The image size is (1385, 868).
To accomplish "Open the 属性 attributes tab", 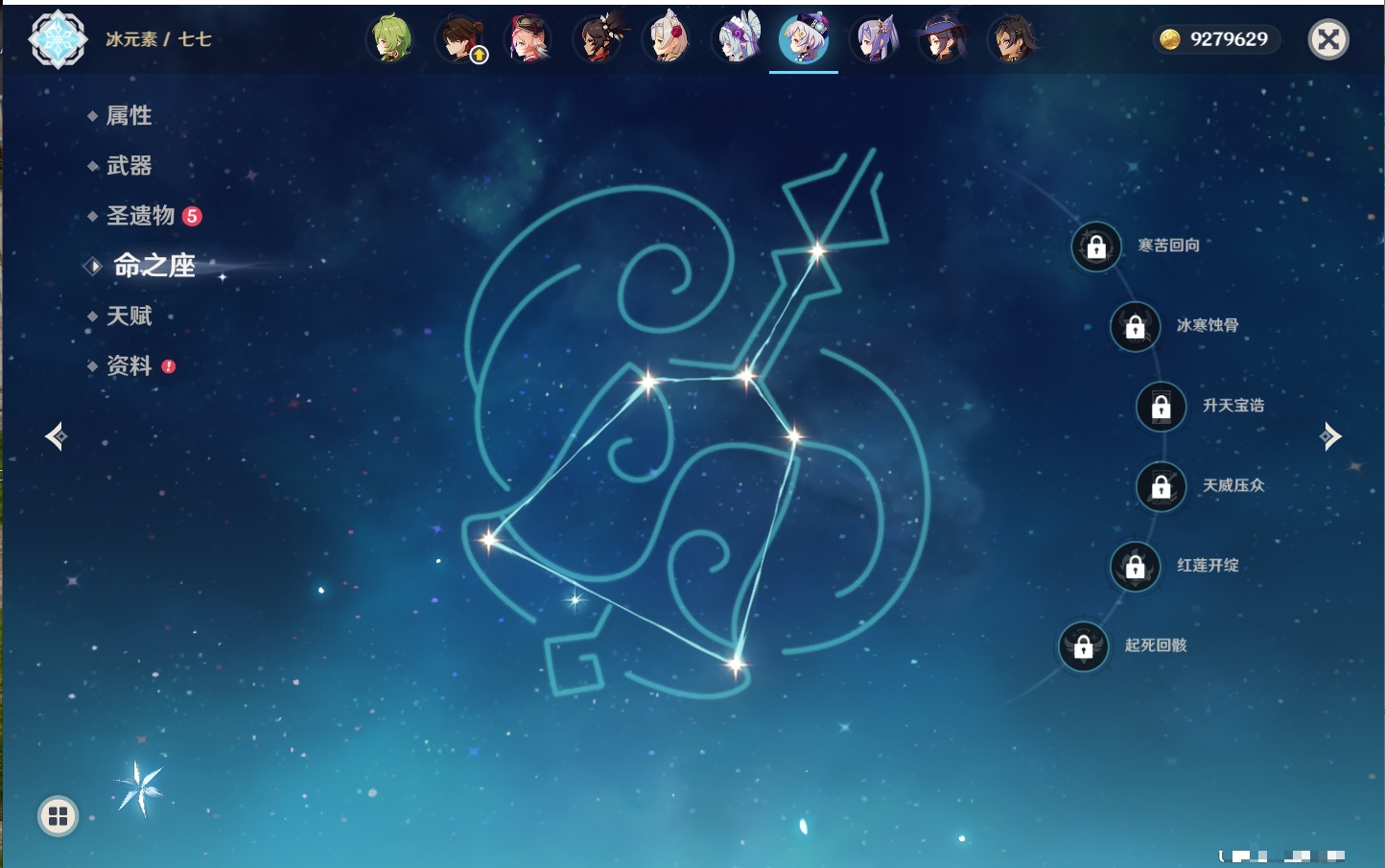I will pos(129,116).
